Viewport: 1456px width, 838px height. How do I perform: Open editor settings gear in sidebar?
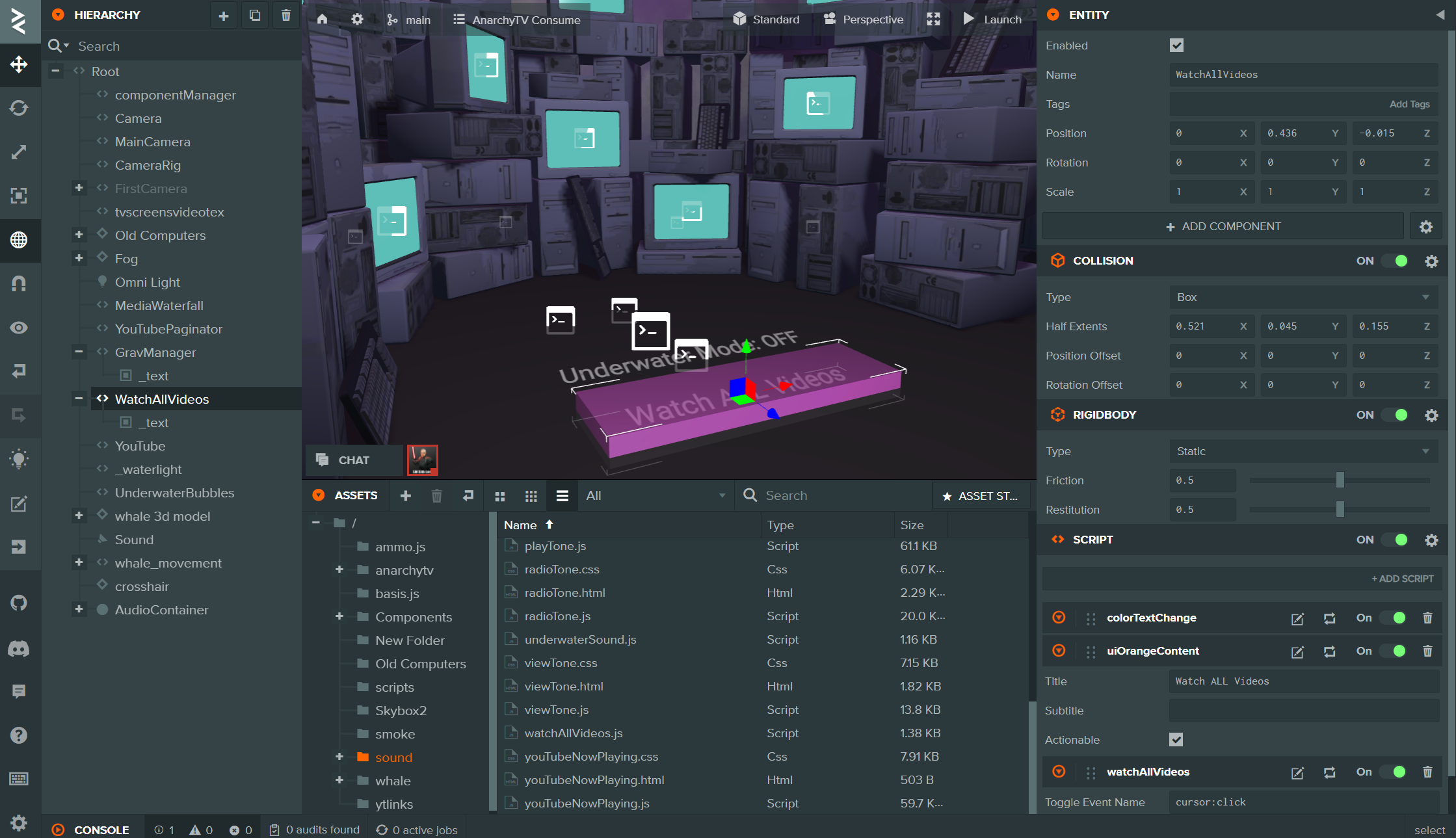19,822
